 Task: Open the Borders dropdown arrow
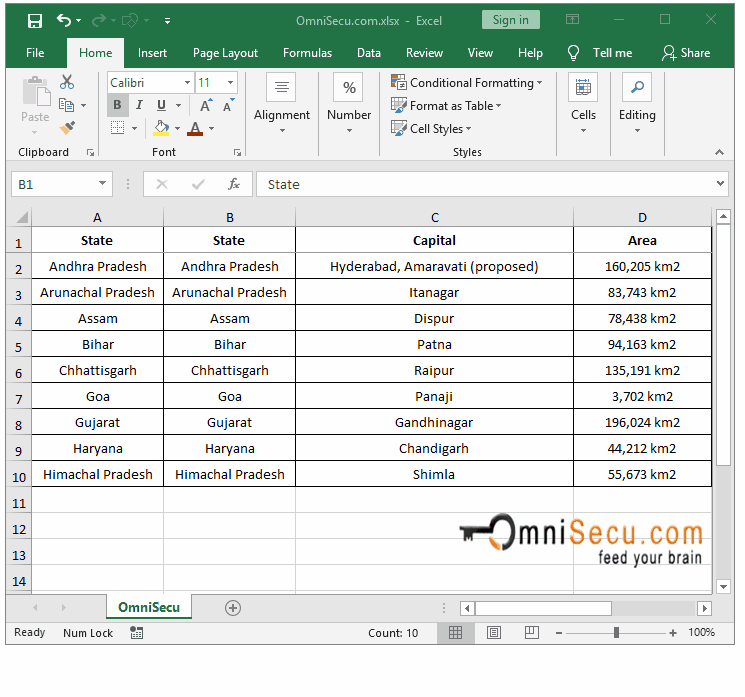[134, 128]
